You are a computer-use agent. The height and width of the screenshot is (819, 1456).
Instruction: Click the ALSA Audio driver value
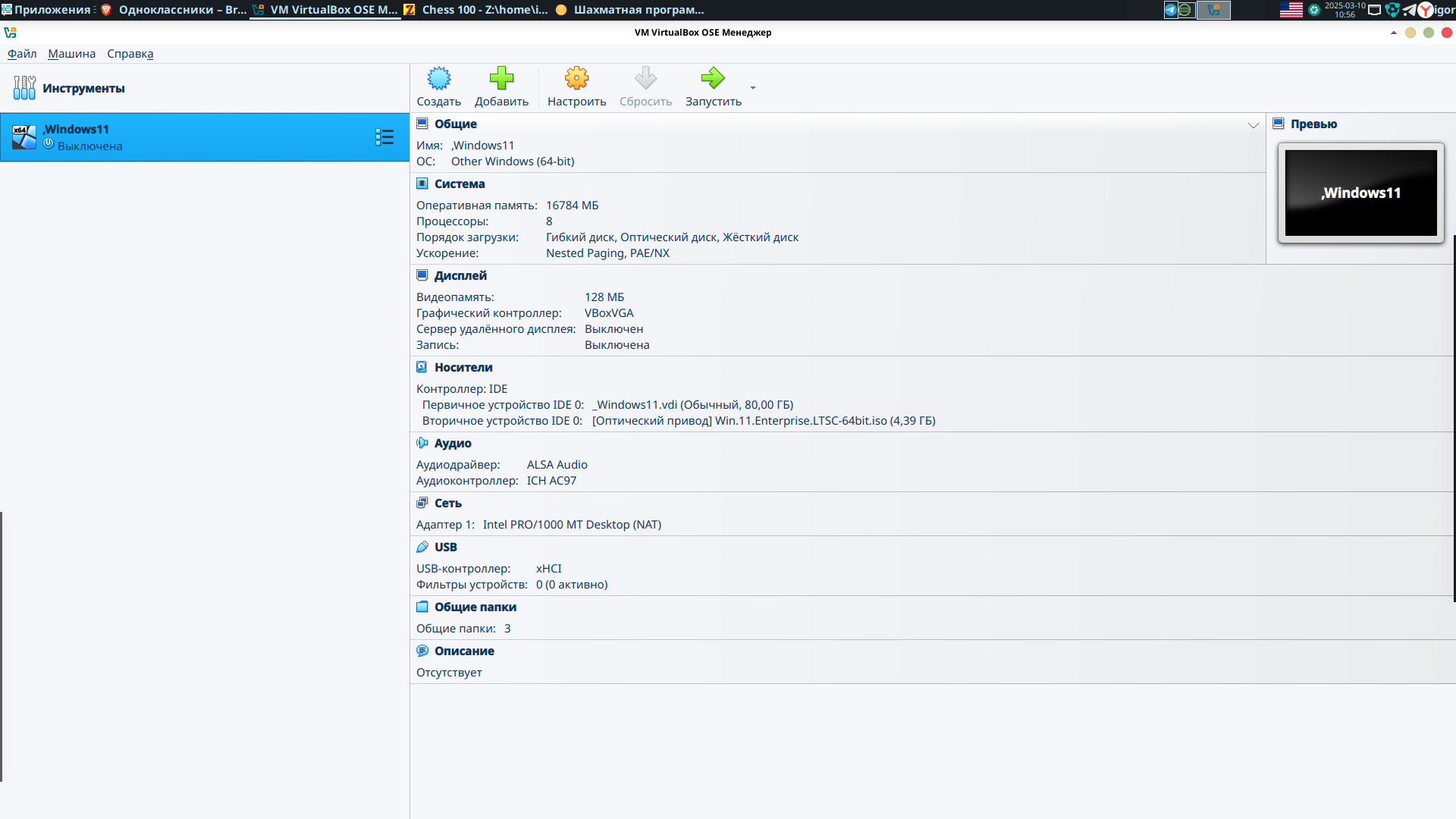click(557, 464)
